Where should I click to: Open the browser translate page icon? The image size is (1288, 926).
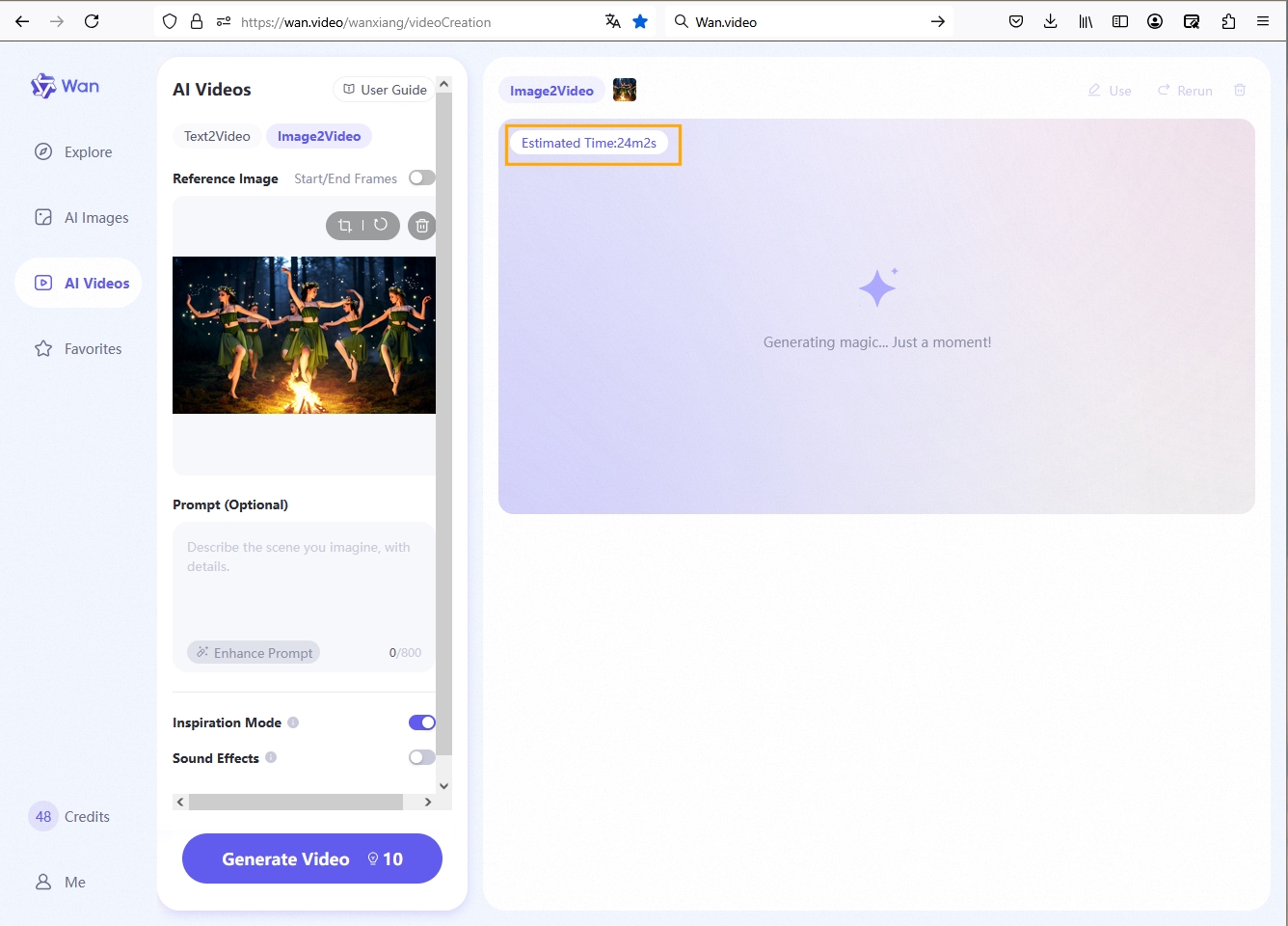(x=612, y=21)
